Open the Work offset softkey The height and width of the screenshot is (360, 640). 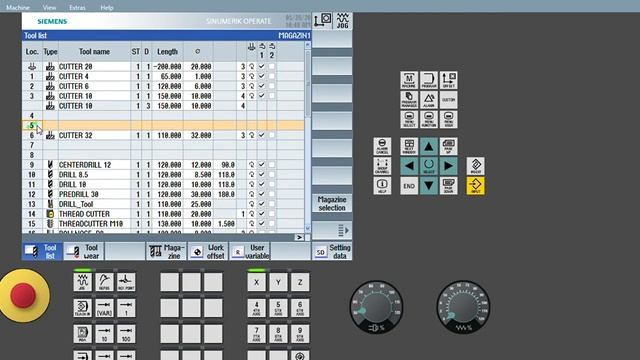click(x=208, y=251)
